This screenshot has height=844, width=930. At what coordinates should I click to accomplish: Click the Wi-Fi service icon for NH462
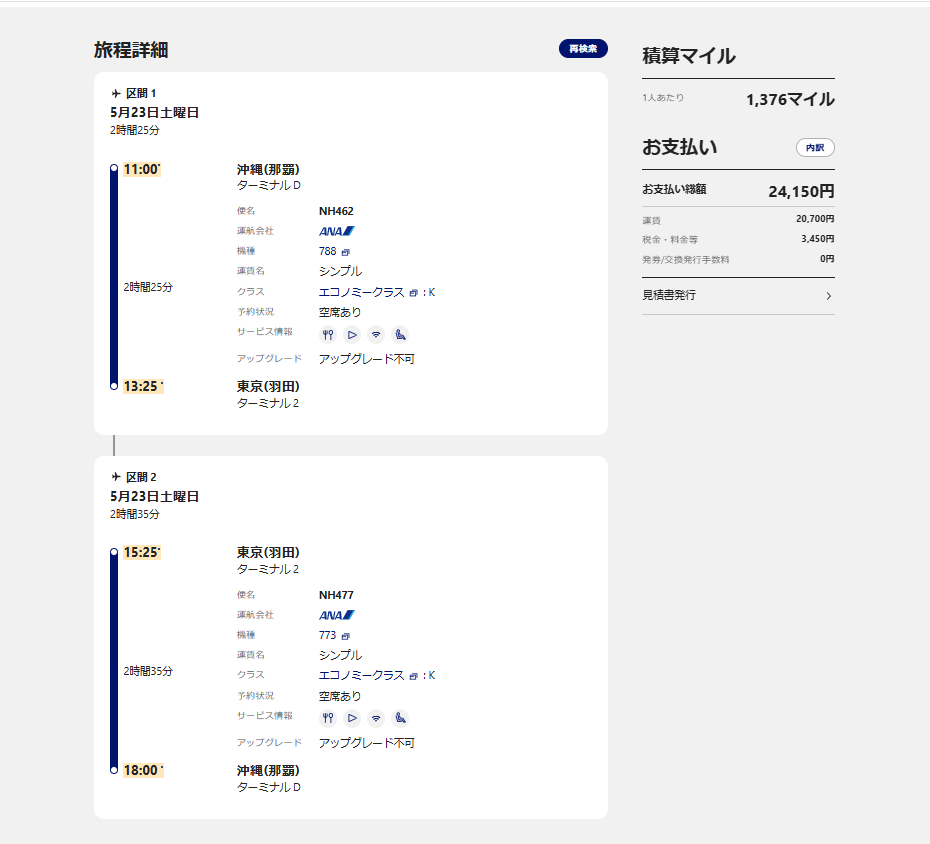click(376, 335)
